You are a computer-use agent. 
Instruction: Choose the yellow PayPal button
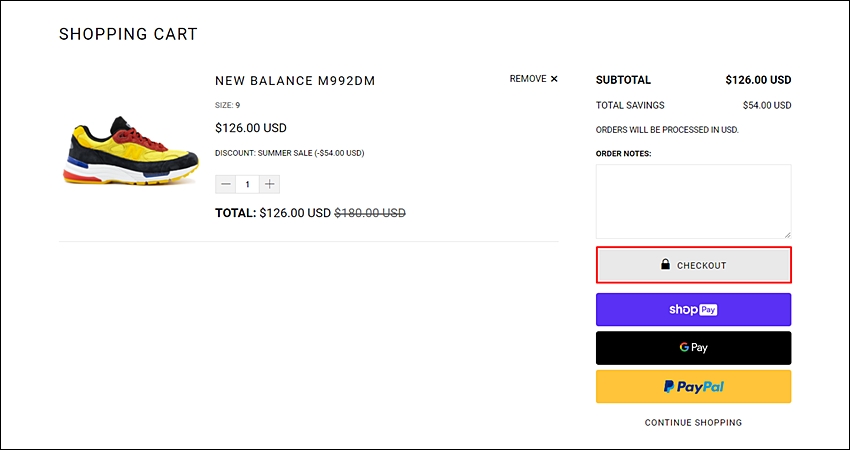pos(693,387)
